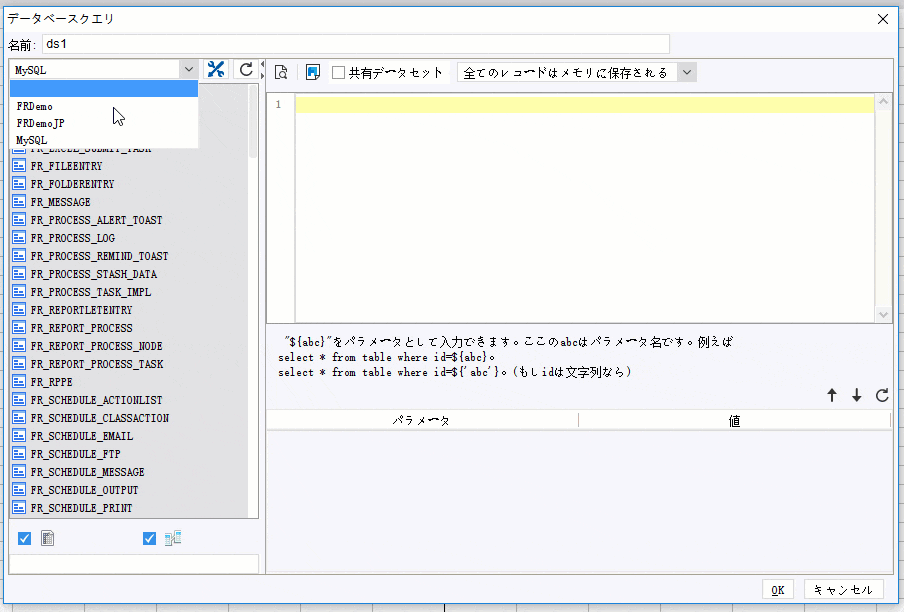
Task: Click the パラメータ column header
Action: (x=422, y=421)
